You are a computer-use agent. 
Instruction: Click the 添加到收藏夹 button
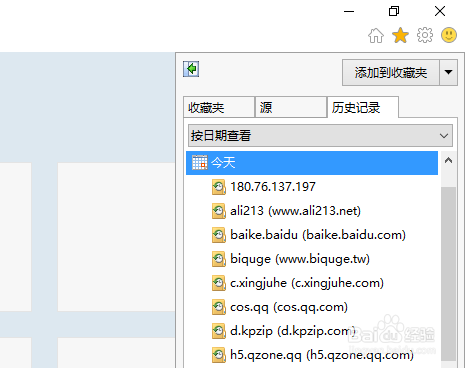[x=391, y=72]
